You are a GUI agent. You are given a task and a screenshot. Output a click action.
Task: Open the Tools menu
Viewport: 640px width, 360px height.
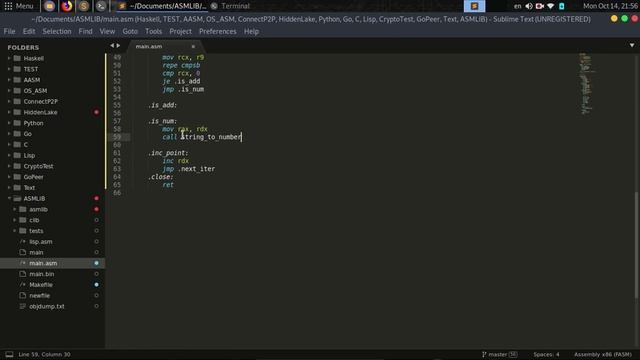click(x=153, y=31)
